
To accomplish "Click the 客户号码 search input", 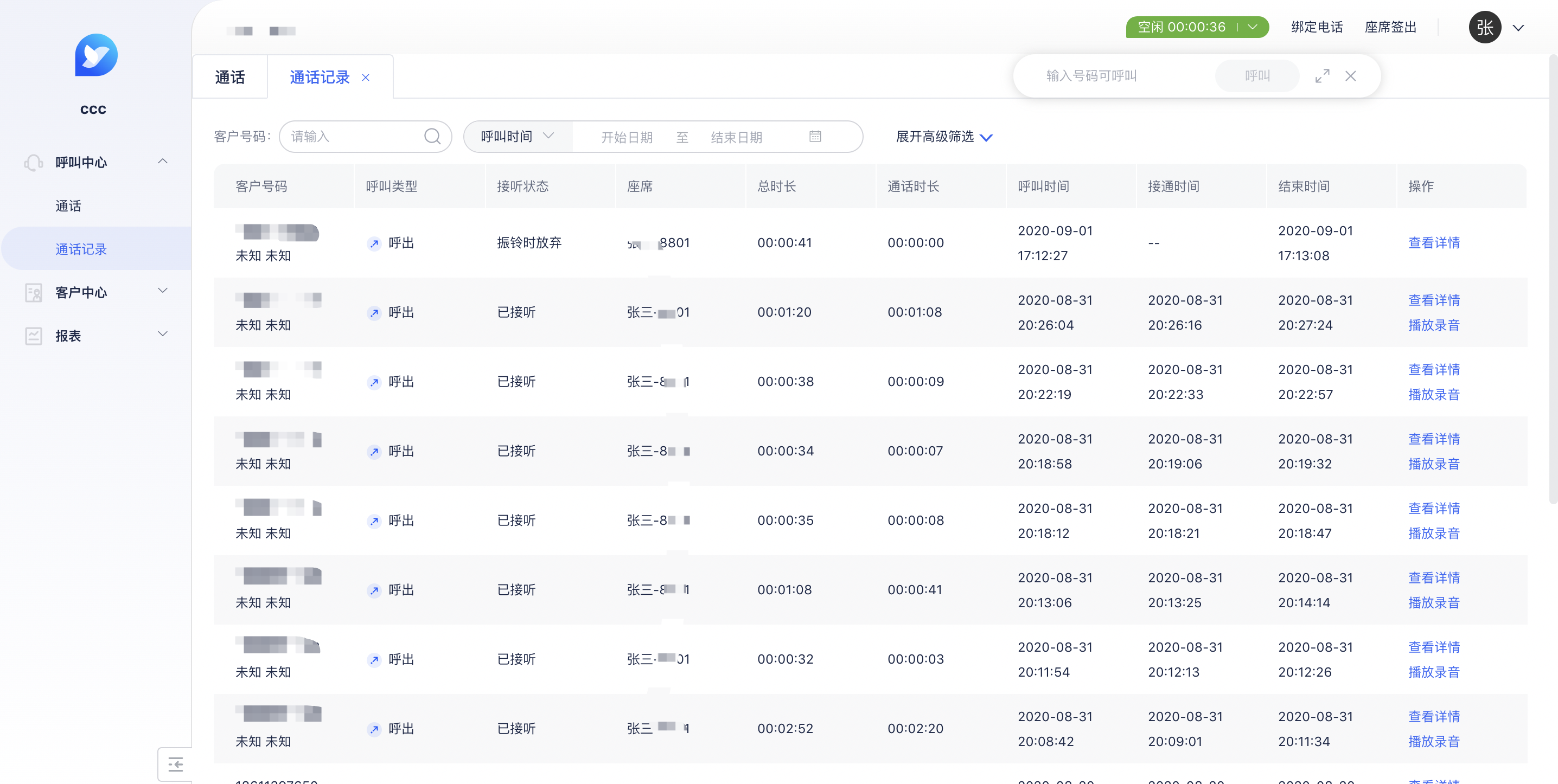I will pyautogui.click(x=365, y=137).
